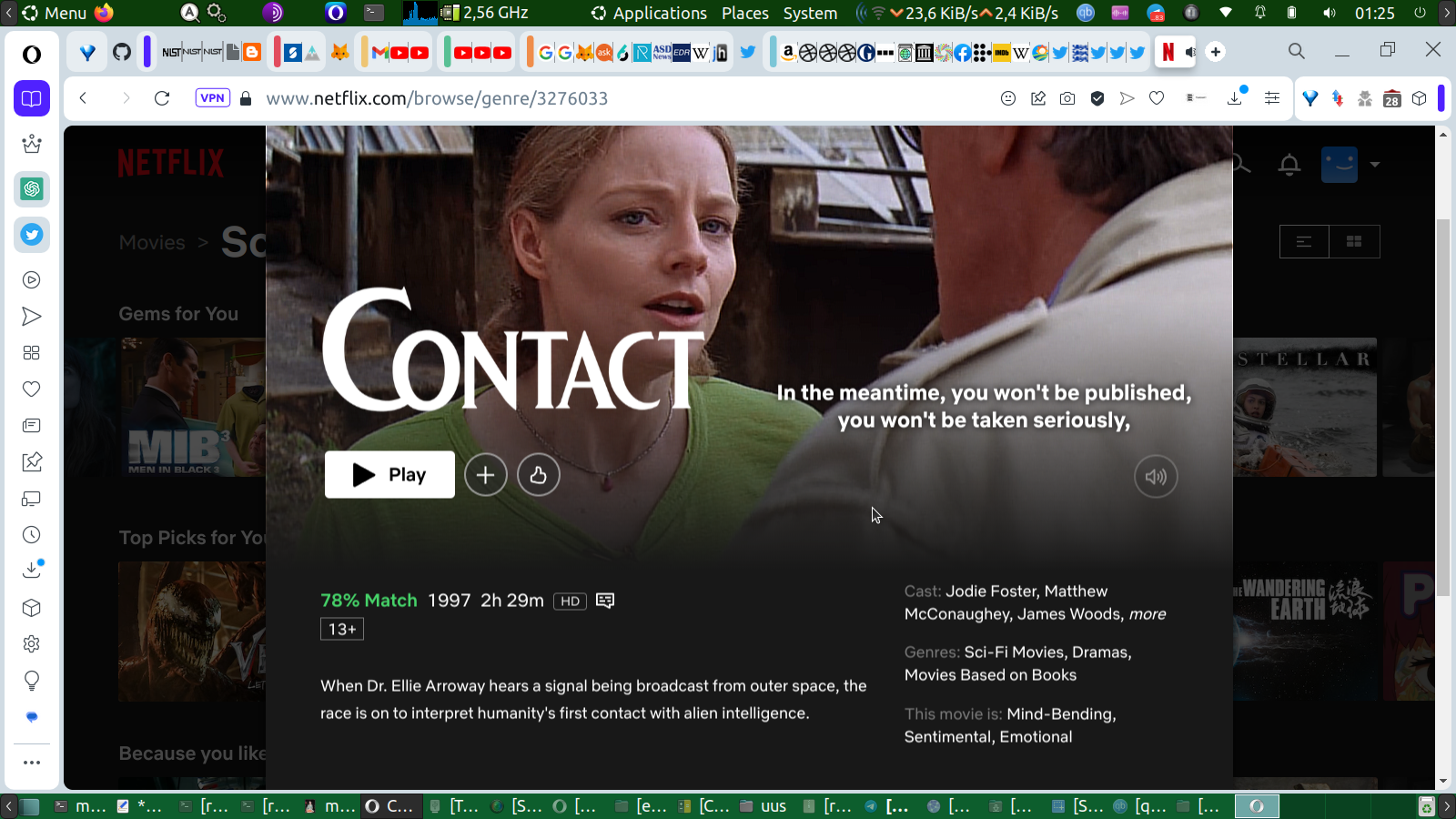Switch Netflix browse to list view
The height and width of the screenshot is (819, 1456).
[x=1304, y=242]
